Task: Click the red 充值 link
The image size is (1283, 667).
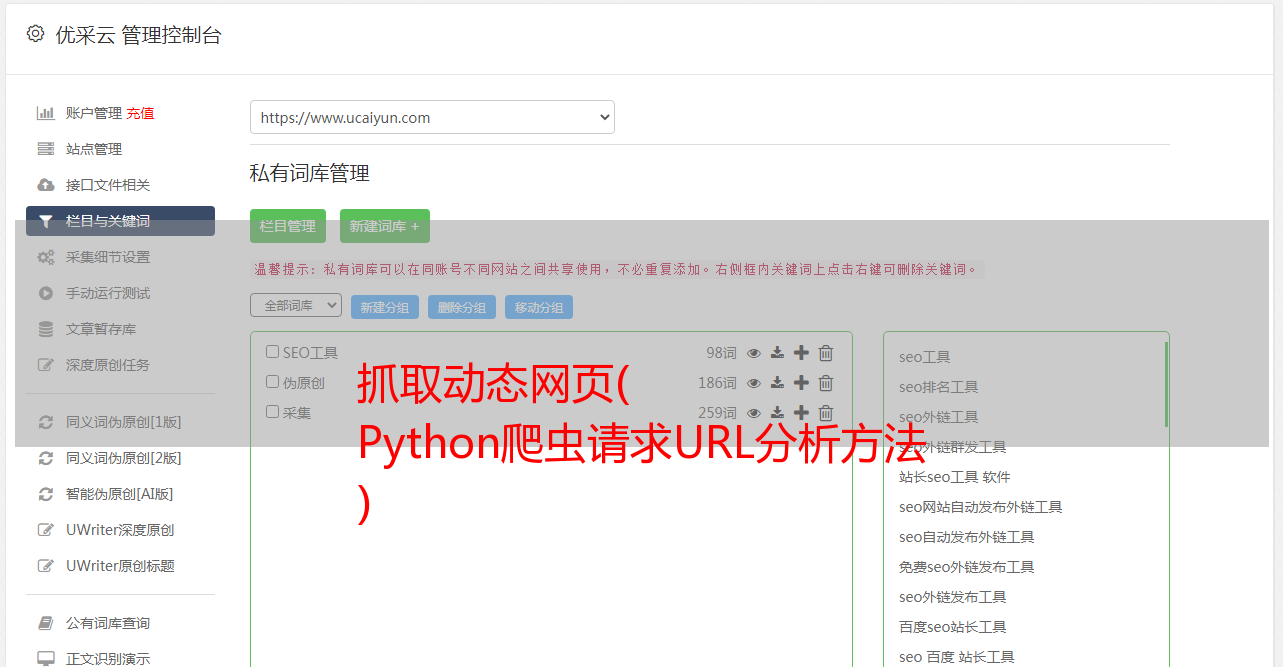Action: (x=140, y=114)
